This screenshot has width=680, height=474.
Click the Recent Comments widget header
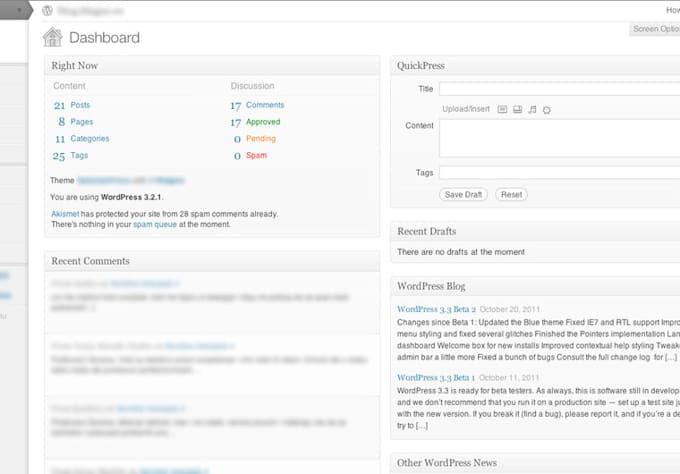coord(212,261)
